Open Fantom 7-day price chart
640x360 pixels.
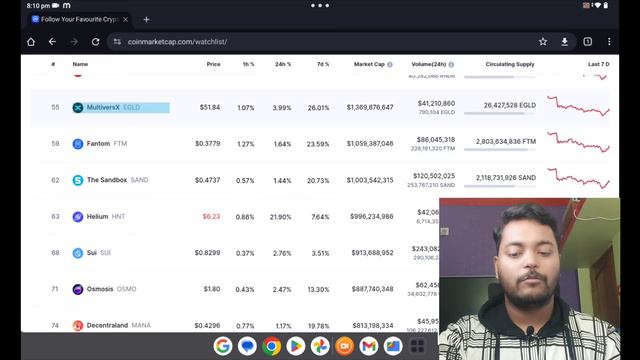(x=578, y=142)
